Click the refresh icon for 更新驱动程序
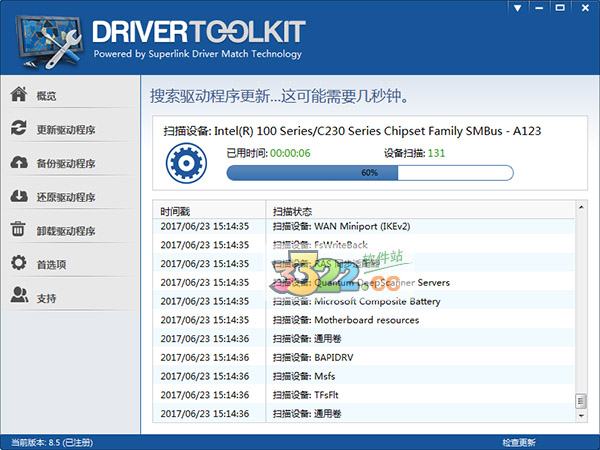The image size is (600, 450). point(18,129)
